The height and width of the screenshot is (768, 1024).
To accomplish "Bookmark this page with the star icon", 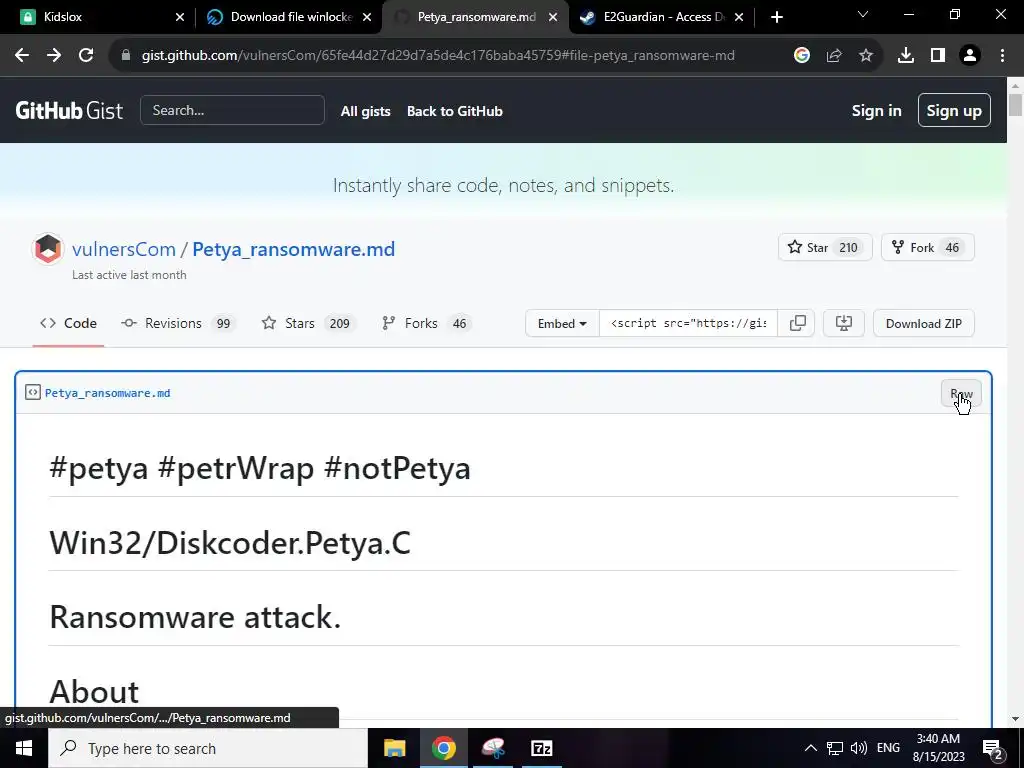I will 866,56.
